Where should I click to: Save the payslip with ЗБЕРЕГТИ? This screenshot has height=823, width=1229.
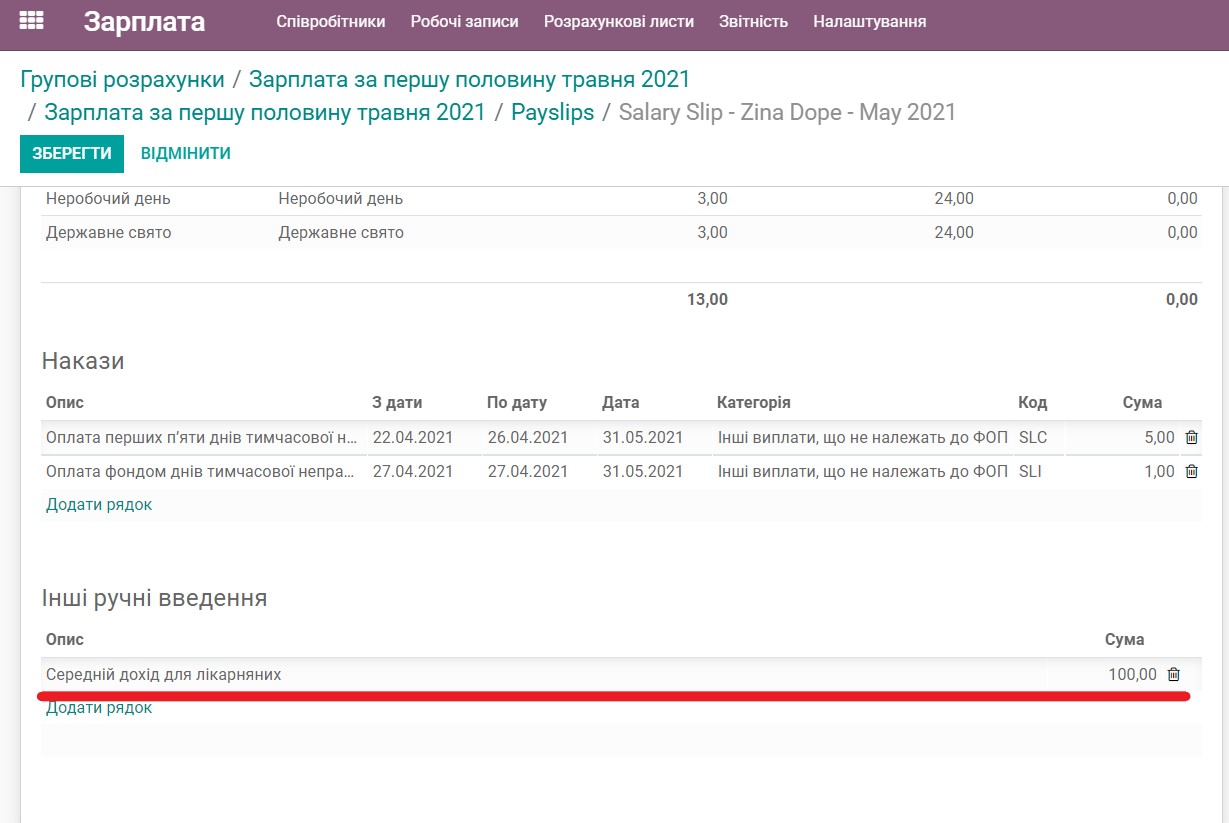(x=71, y=154)
